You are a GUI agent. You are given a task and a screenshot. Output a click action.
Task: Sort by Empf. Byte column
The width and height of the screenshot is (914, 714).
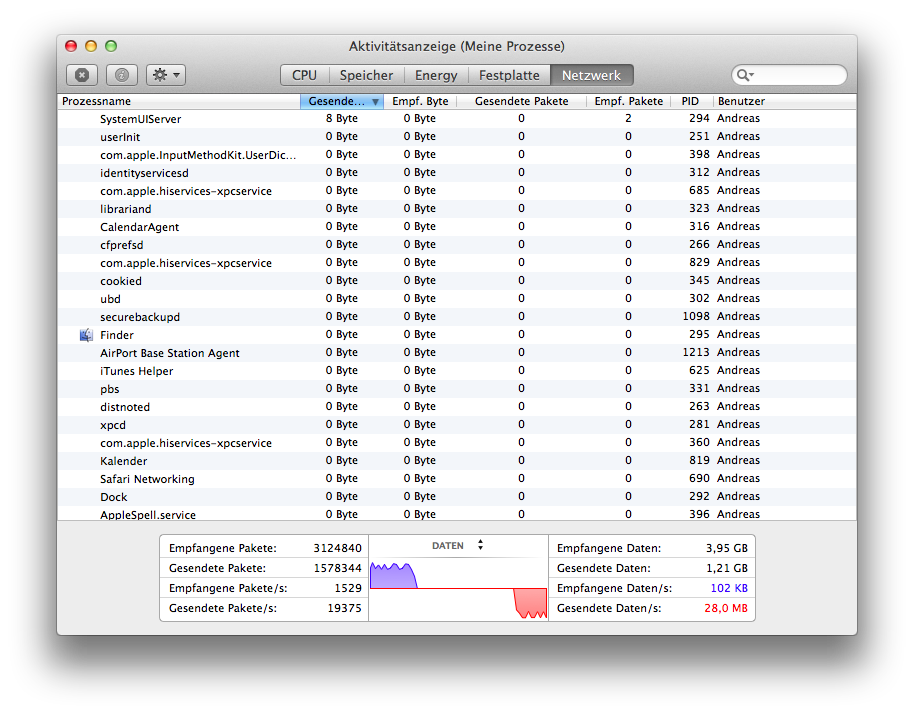tap(420, 101)
